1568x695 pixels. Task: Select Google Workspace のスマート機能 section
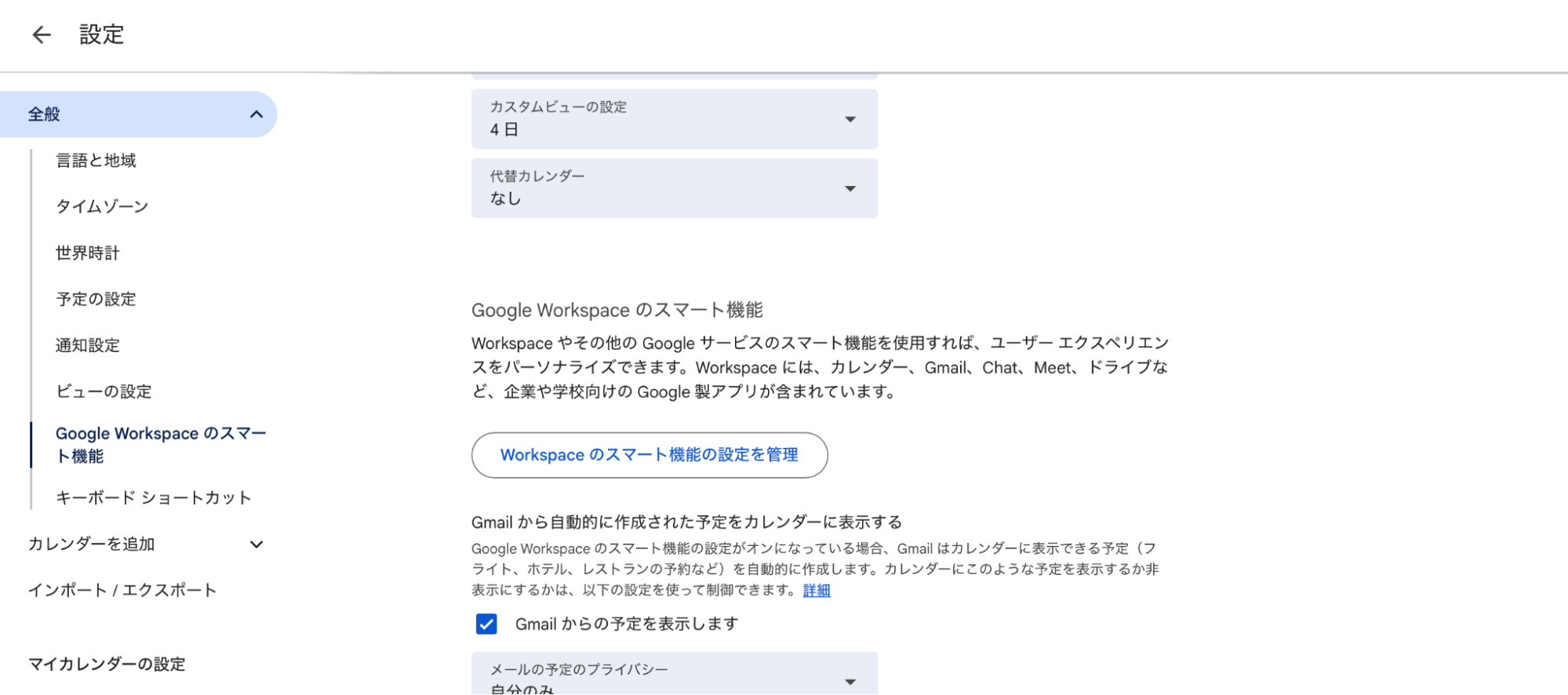[x=160, y=444]
